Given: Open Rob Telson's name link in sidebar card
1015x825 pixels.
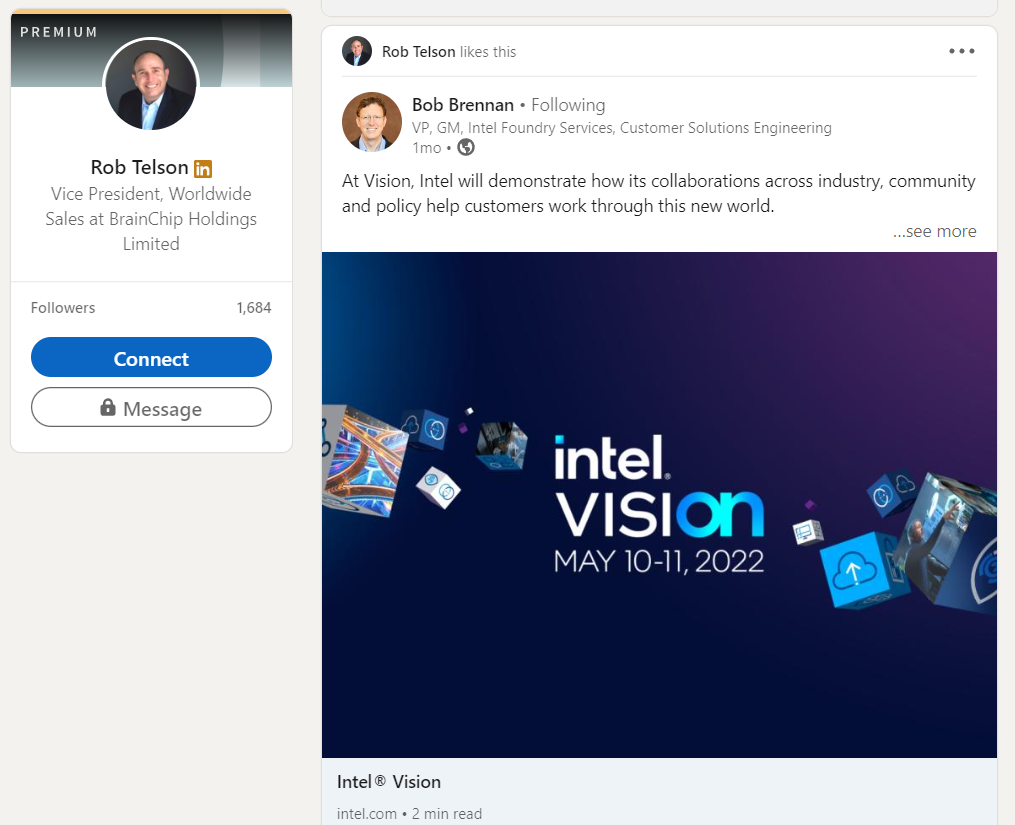Looking at the screenshot, I should [139, 167].
